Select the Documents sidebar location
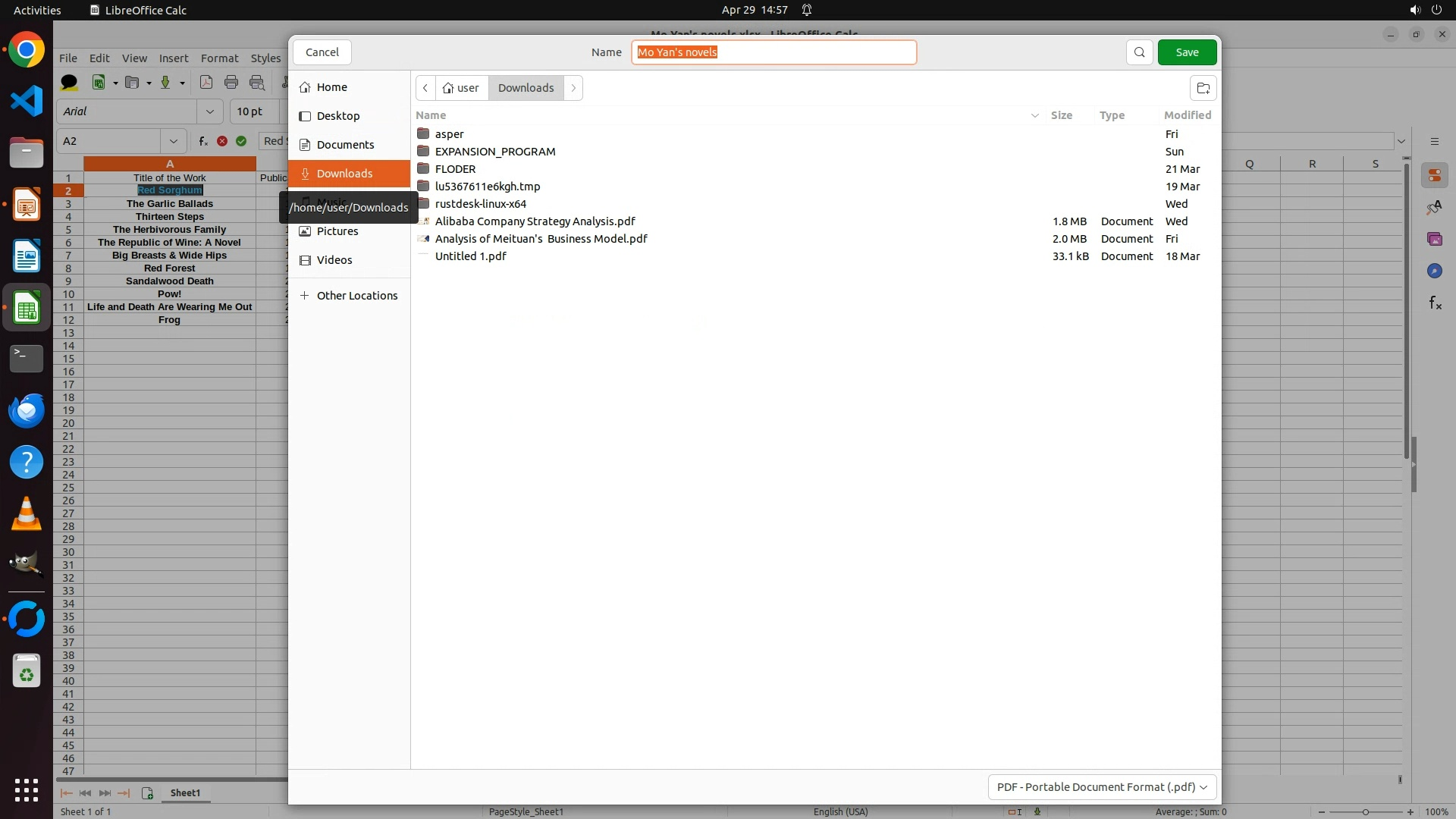This screenshot has width=1456, height=819. pyautogui.click(x=345, y=145)
